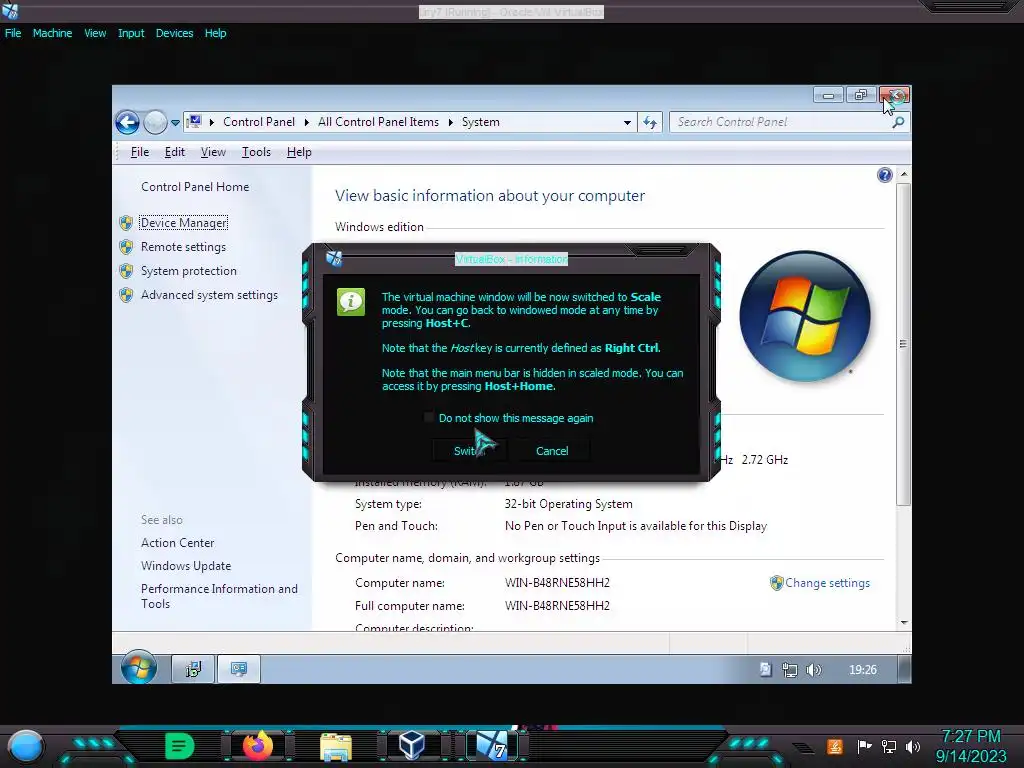Open the Control Panel Edit menu

pos(174,152)
